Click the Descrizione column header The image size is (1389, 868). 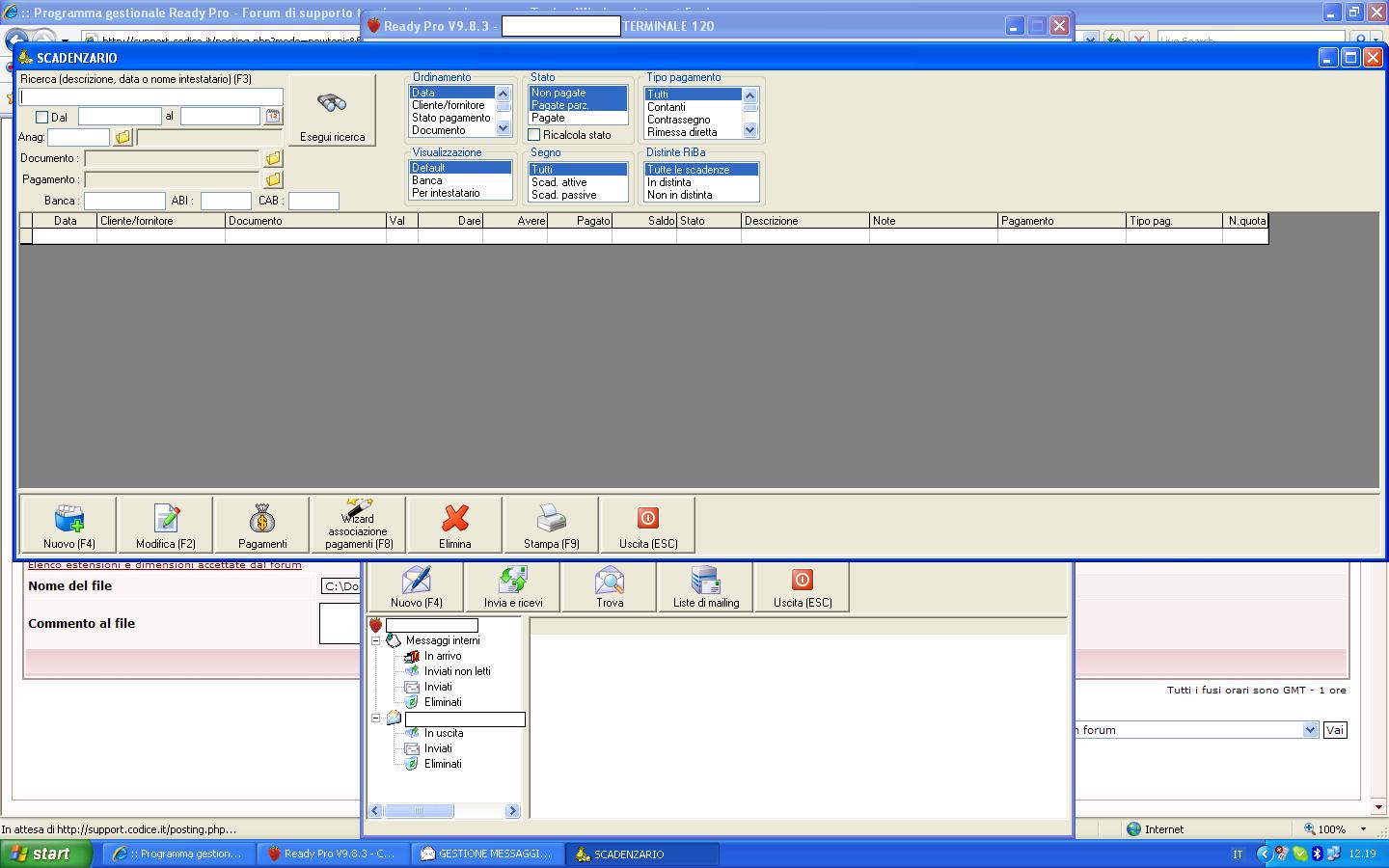804,221
